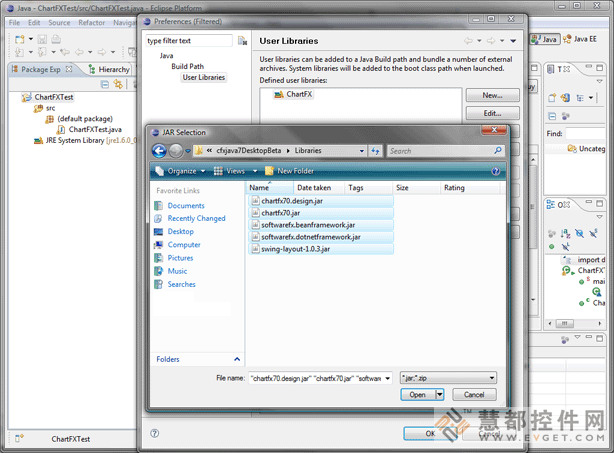
Task: Click the Rating column header
Action: coord(470,188)
